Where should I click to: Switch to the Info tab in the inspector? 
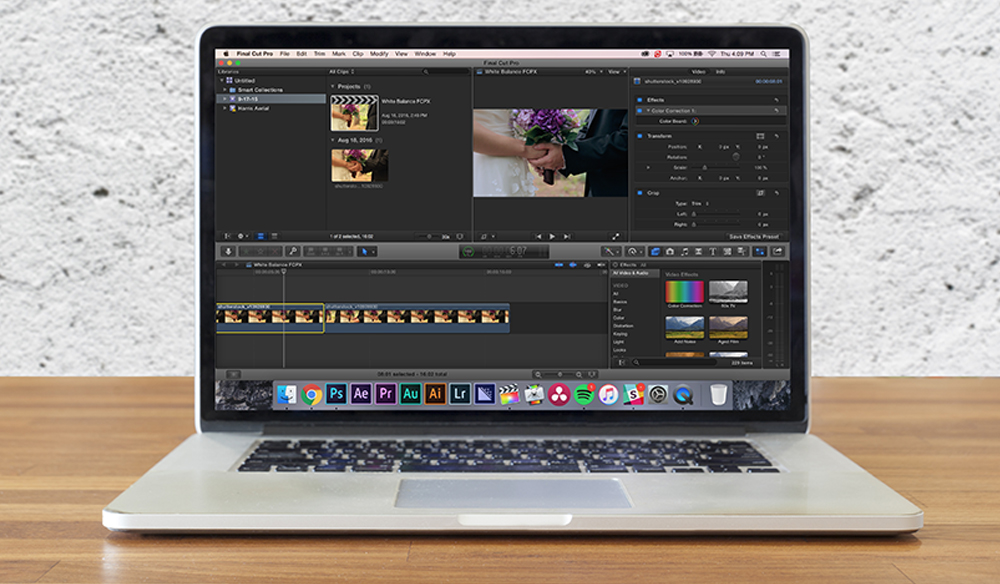click(722, 72)
